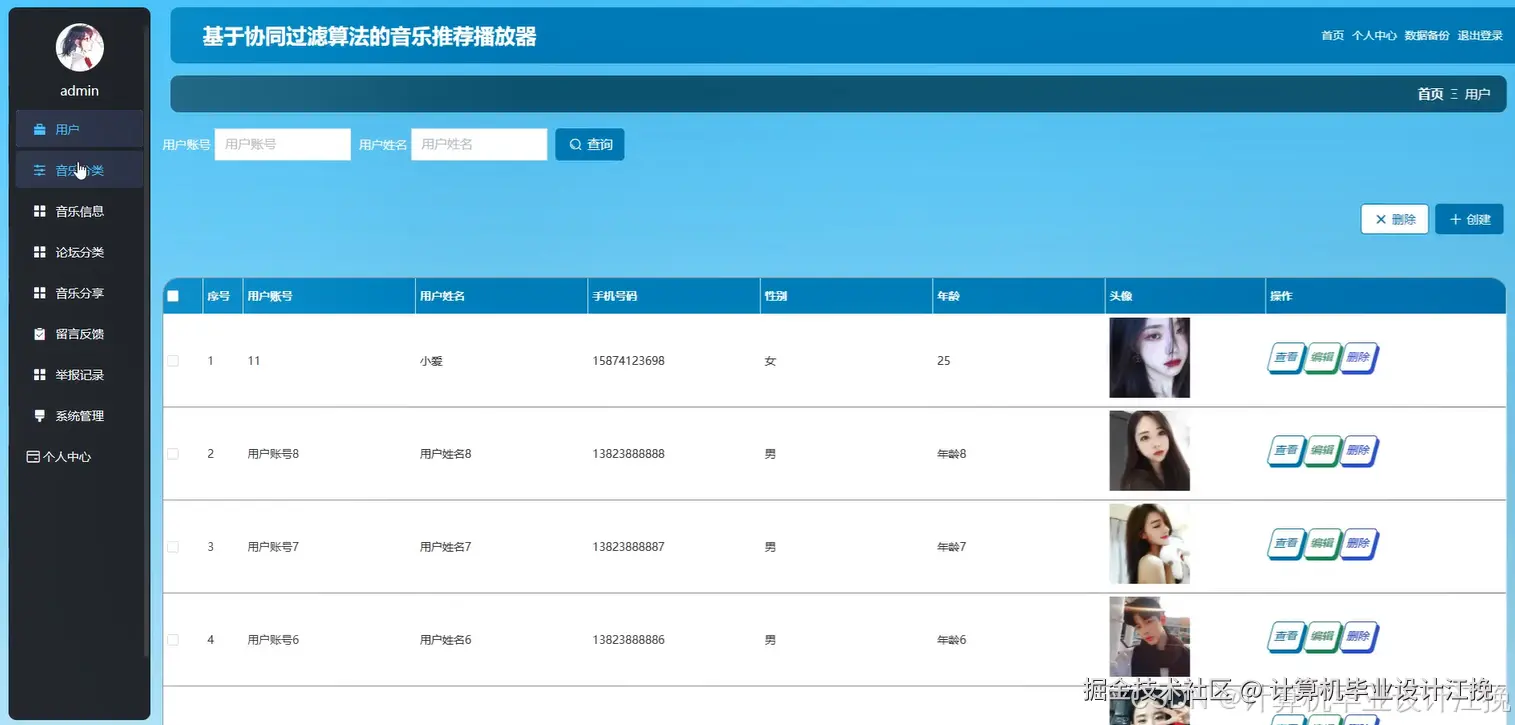Click inside the 用户姓名 search input
Image resolution: width=1515 pixels, height=725 pixels.
478,144
